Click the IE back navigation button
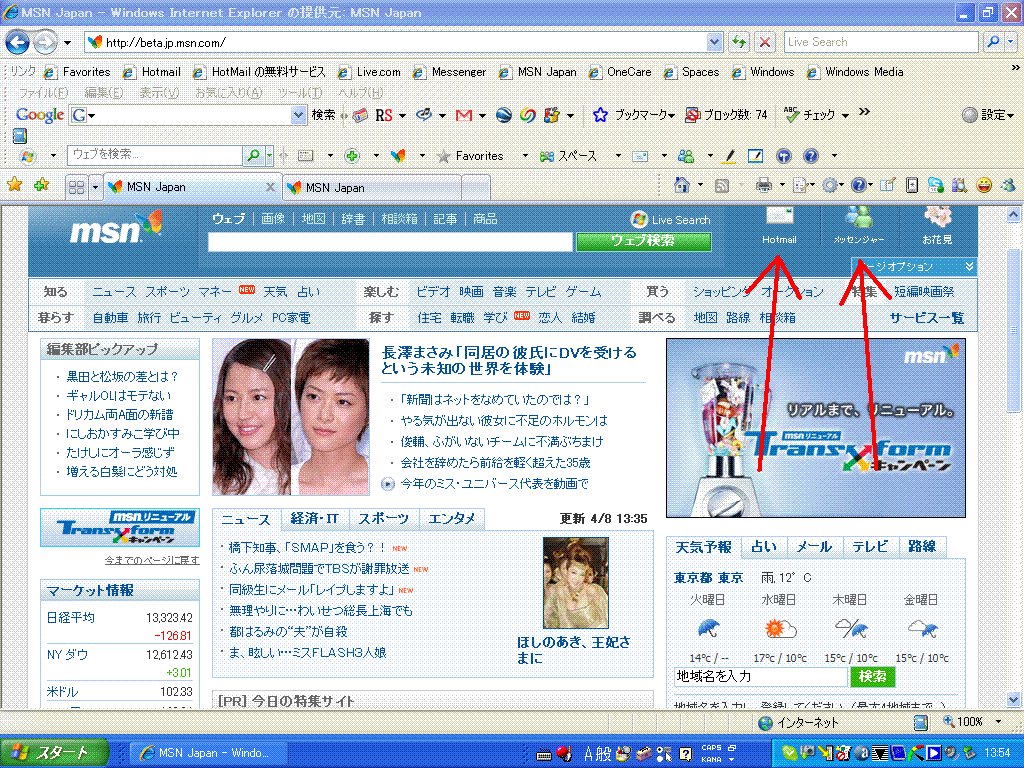The width and height of the screenshot is (1024, 768). point(18,43)
